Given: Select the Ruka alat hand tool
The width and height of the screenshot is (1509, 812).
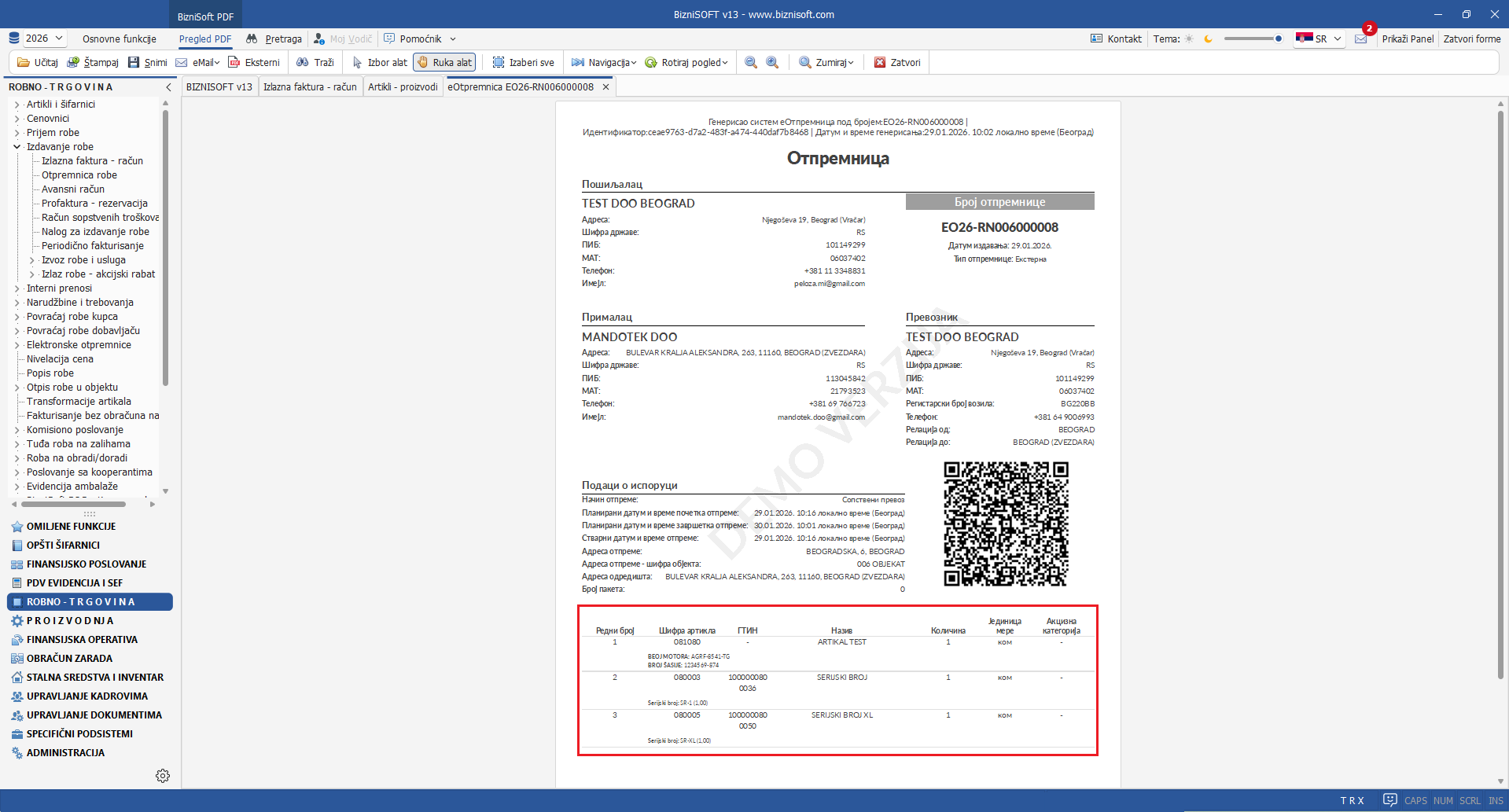Looking at the screenshot, I should pyautogui.click(x=444, y=63).
